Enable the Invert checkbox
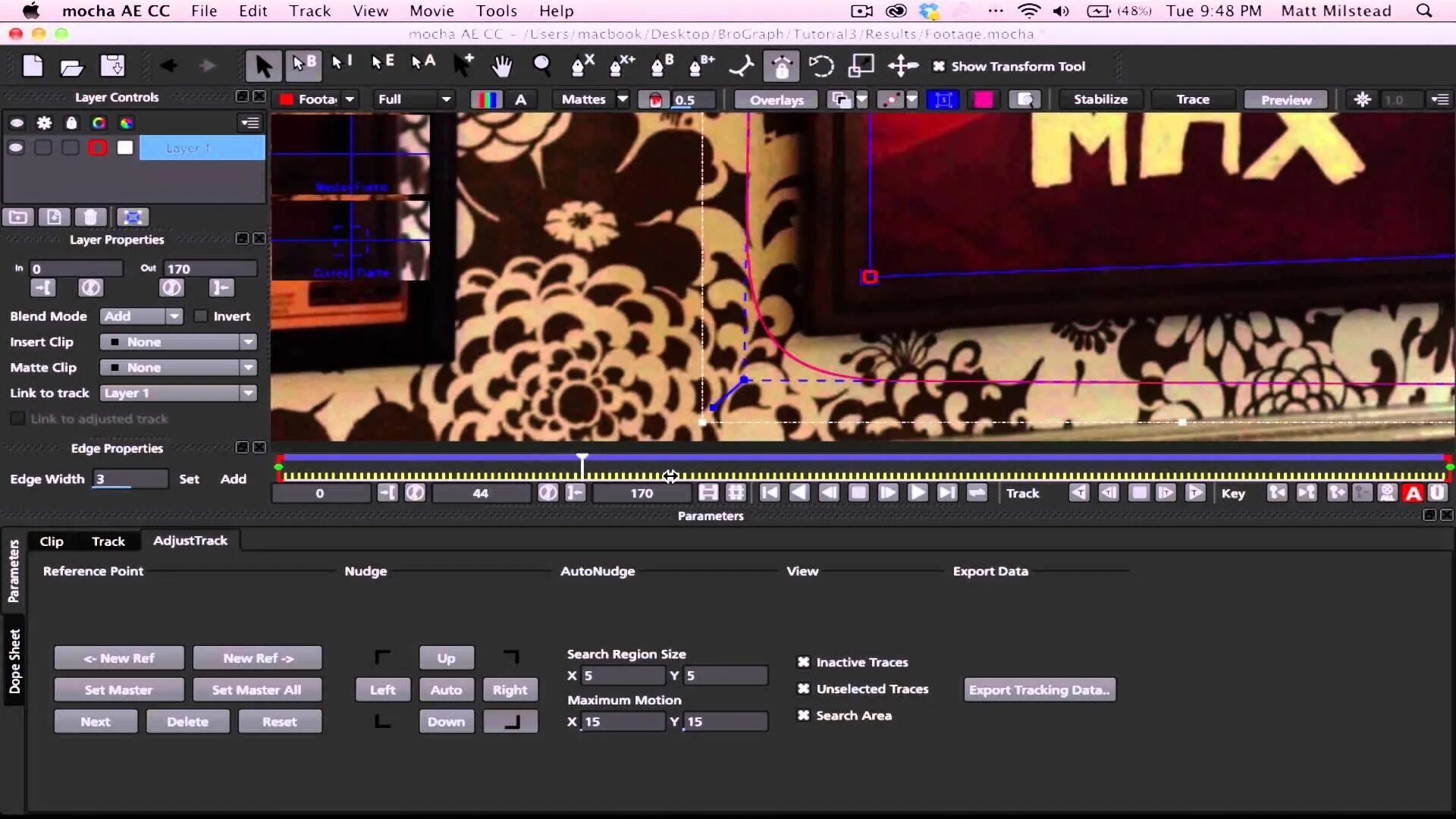 pos(201,316)
